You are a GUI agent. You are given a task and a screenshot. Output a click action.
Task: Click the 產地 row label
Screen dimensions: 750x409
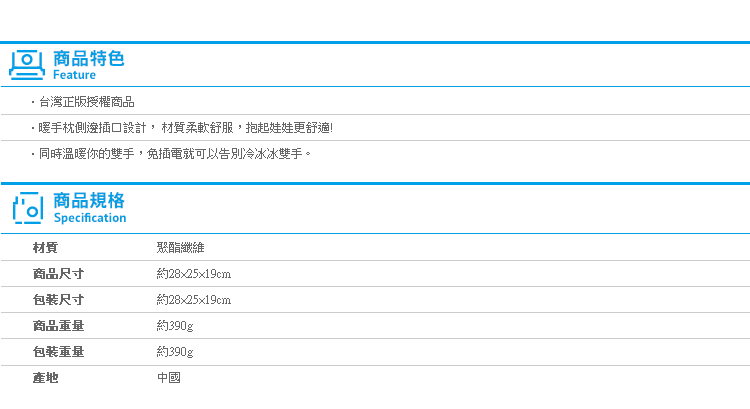coord(45,378)
